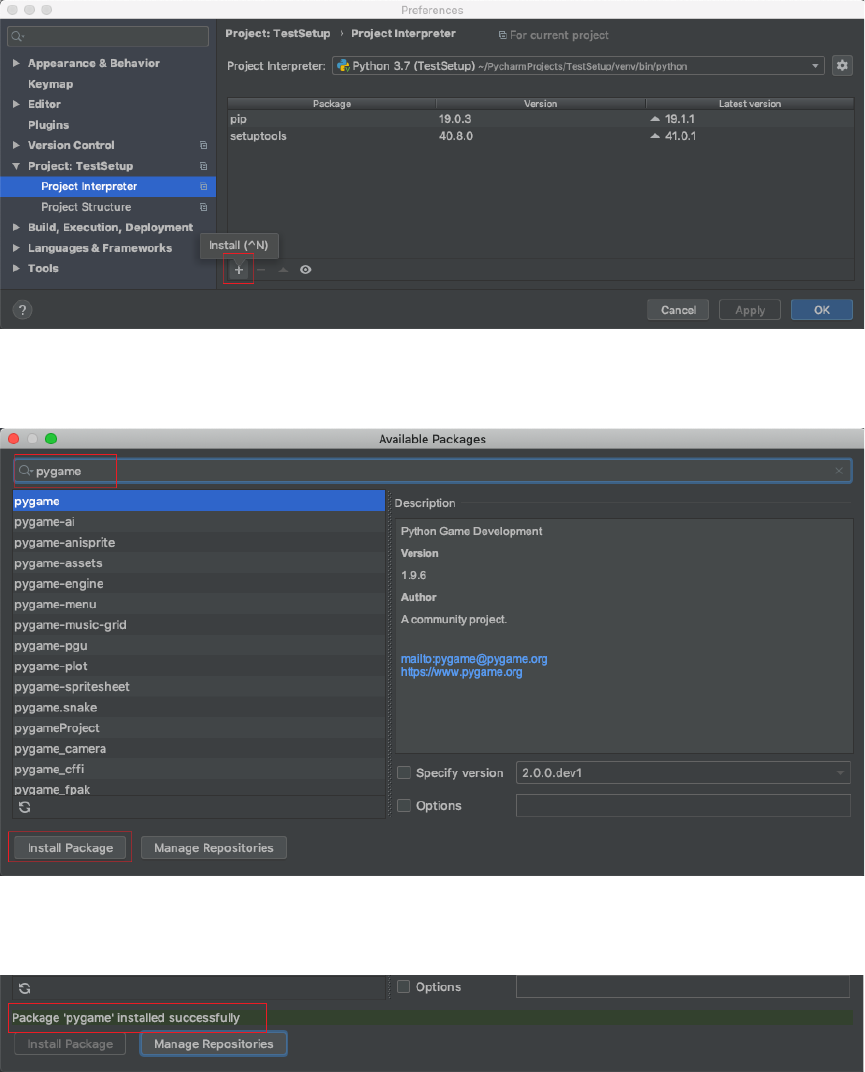Screen dimensions: 865x1072
Task: Click the eye Show early releases icon
Action: click(x=306, y=270)
